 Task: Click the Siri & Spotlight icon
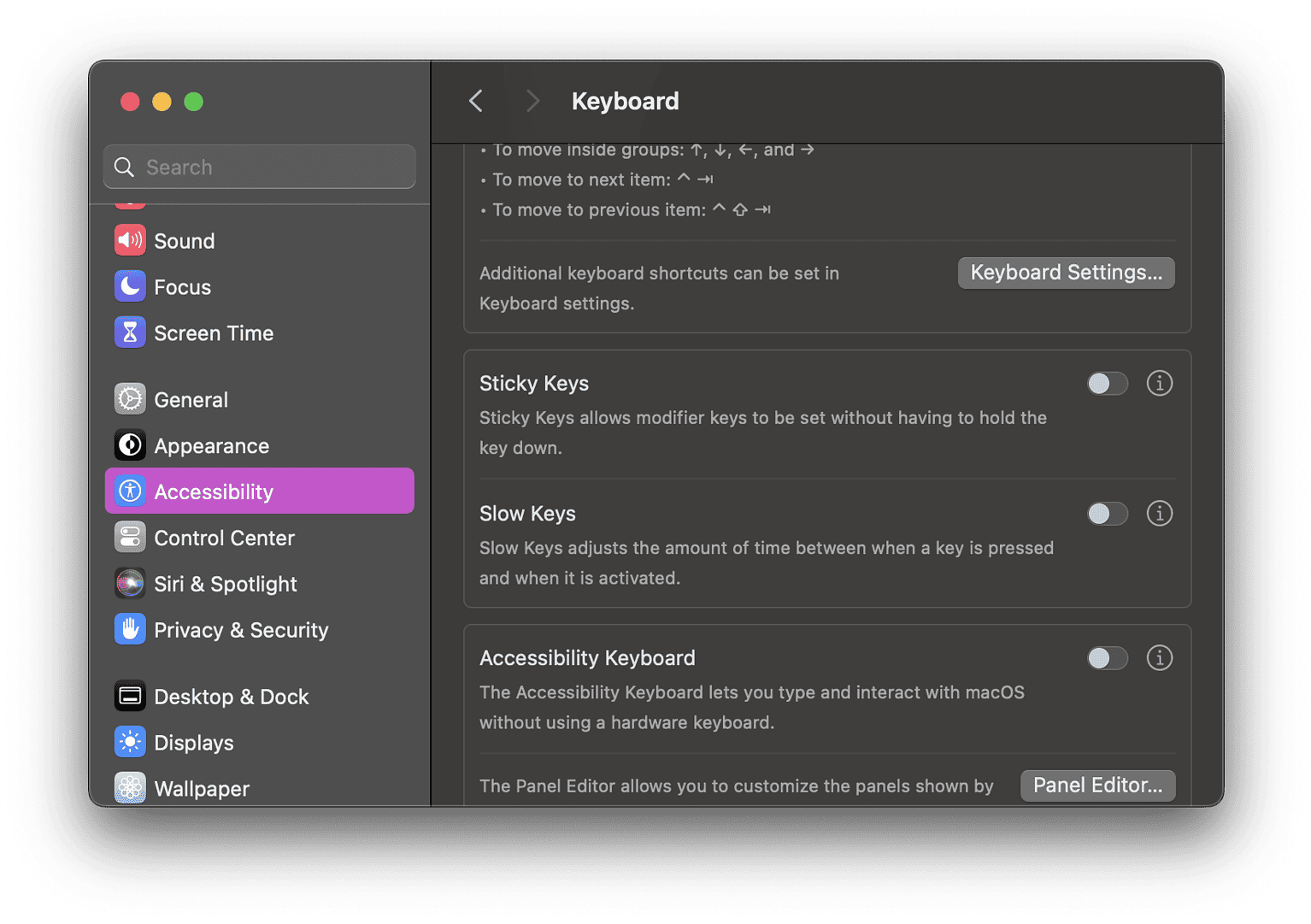click(x=130, y=583)
